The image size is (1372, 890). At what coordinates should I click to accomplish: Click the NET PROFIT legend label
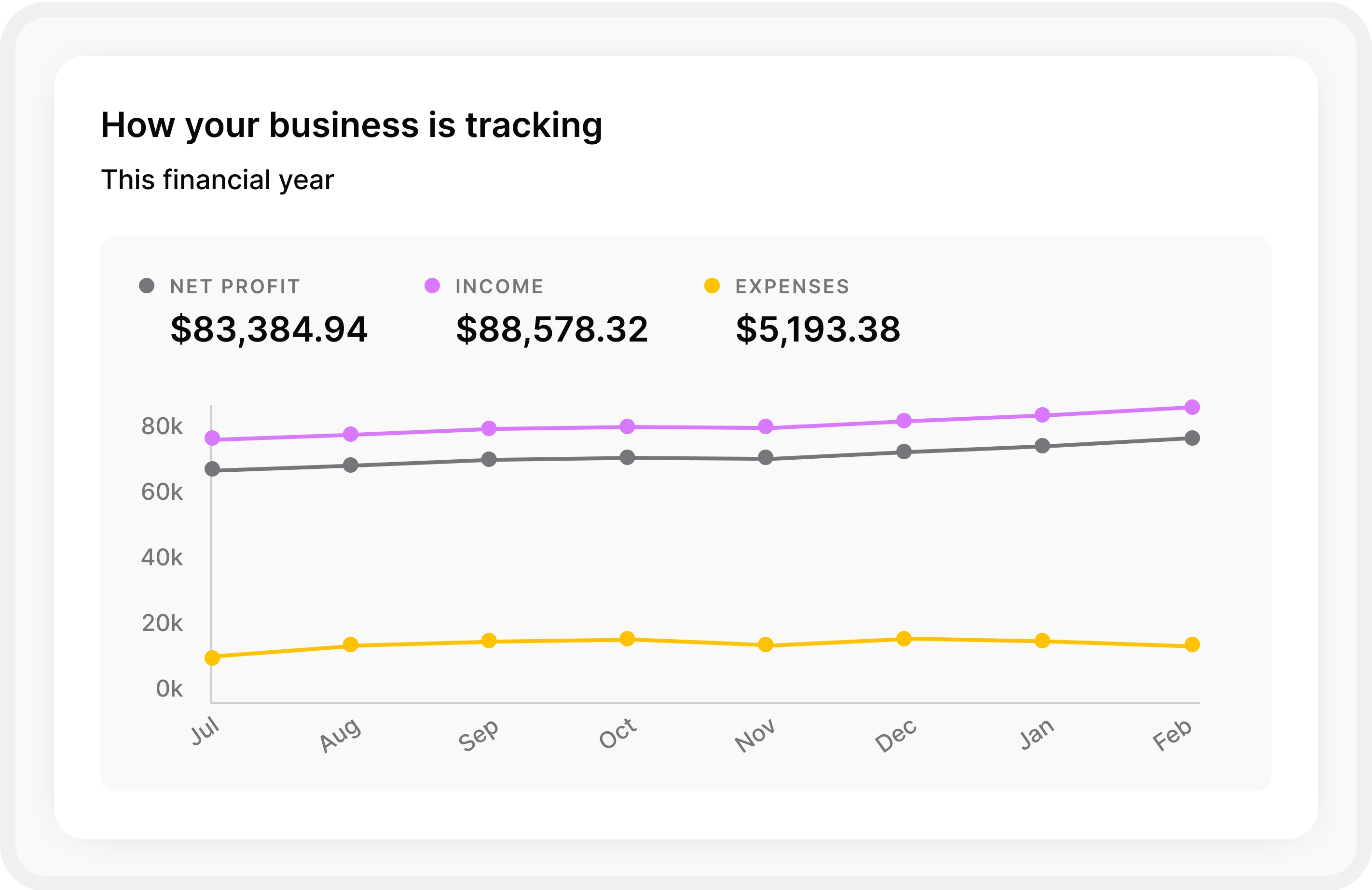coord(235,287)
